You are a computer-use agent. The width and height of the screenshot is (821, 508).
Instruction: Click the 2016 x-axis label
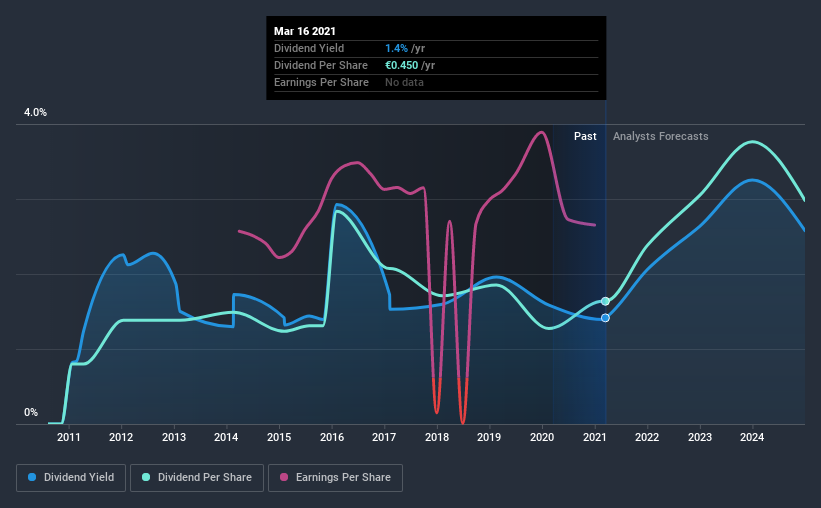[332, 437]
